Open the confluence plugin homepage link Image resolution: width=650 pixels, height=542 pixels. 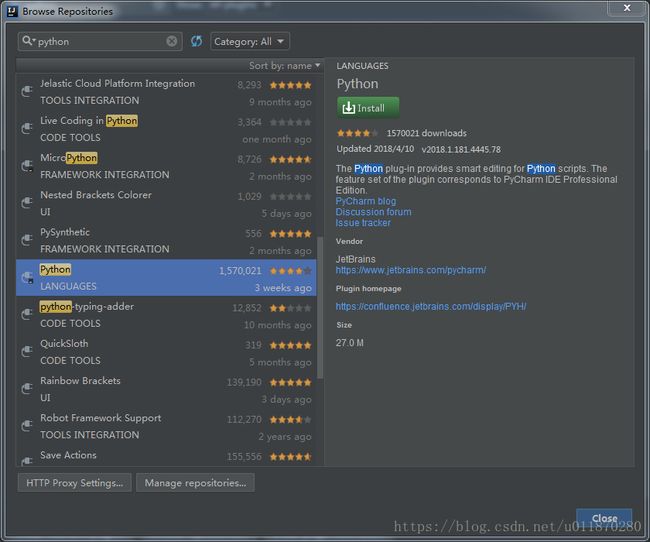pos(431,306)
